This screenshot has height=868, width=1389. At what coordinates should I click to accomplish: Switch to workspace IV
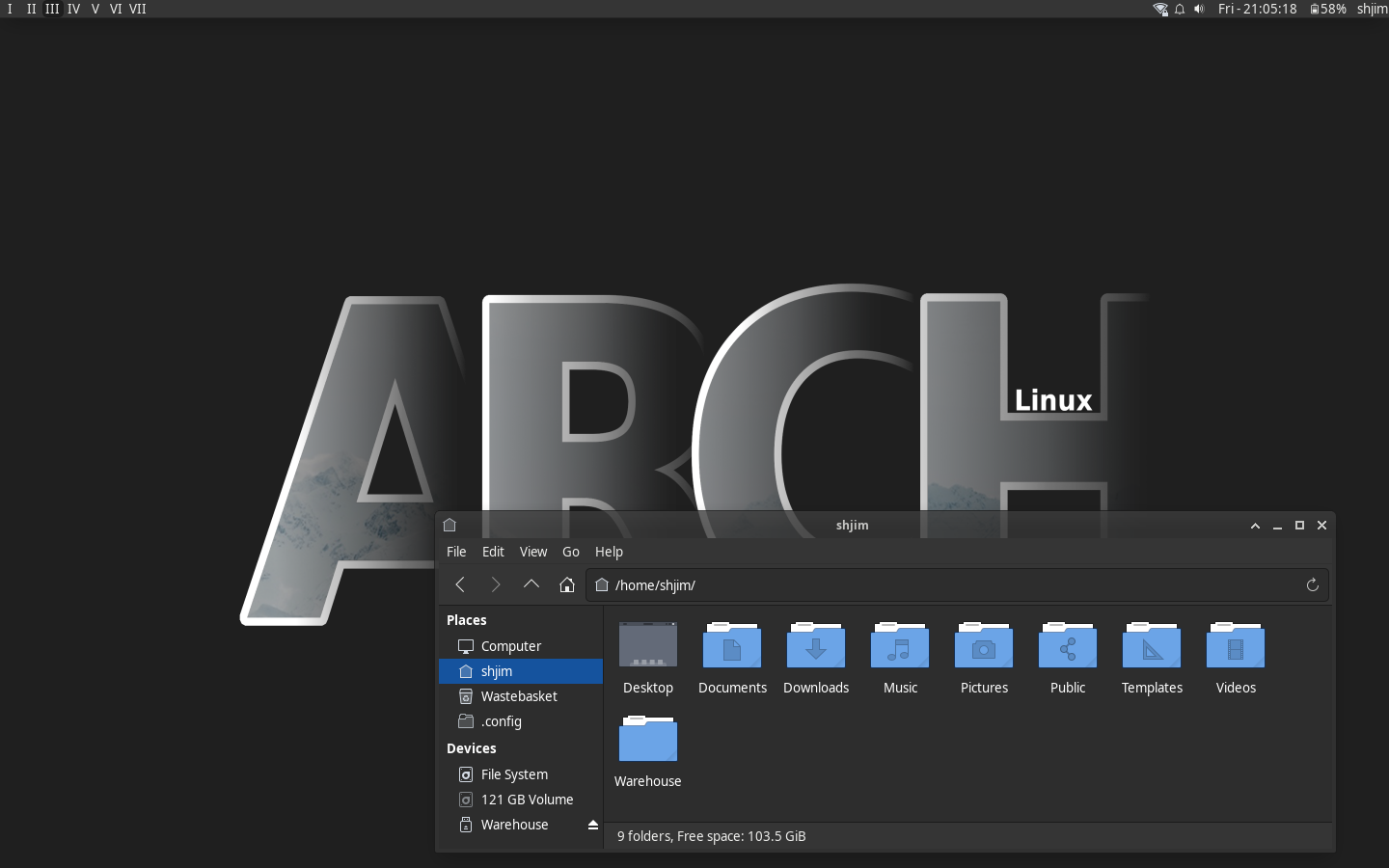73,9
